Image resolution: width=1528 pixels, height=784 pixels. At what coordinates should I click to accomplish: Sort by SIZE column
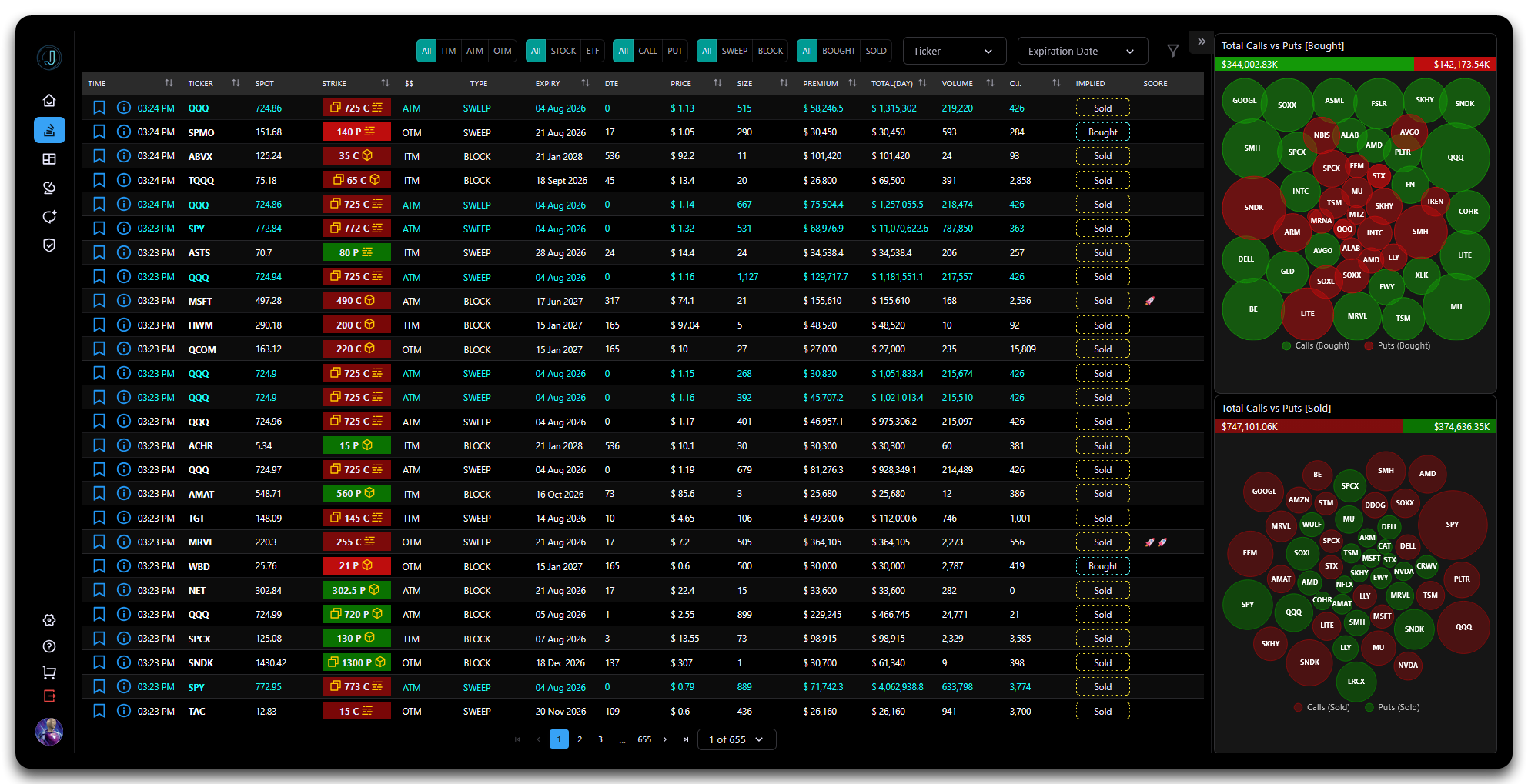(x=784, y=83)
